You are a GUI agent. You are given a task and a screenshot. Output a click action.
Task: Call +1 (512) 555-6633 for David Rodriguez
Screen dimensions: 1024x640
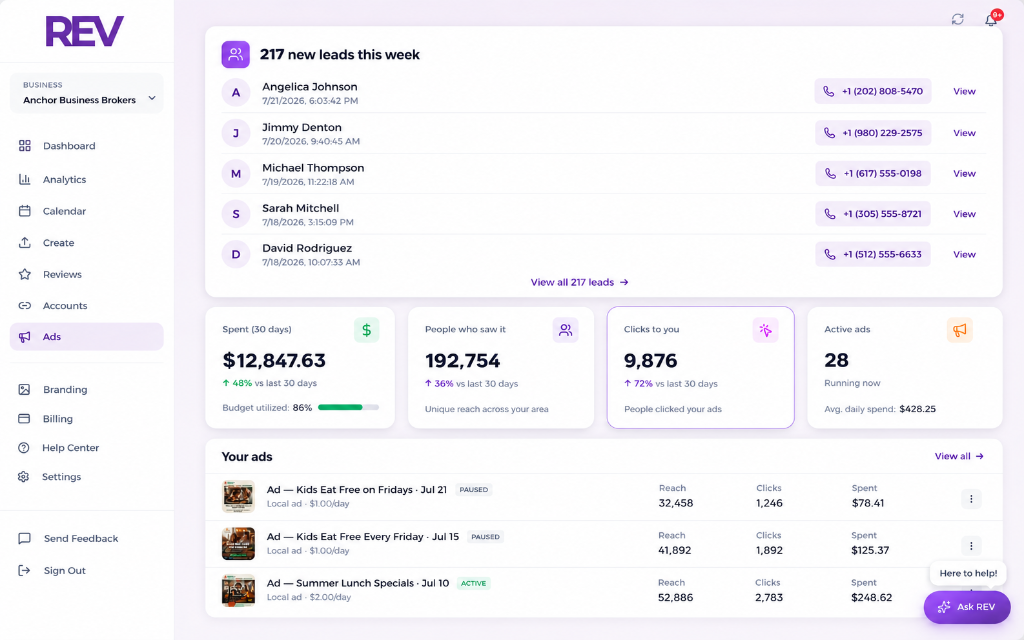coord(872,255)
